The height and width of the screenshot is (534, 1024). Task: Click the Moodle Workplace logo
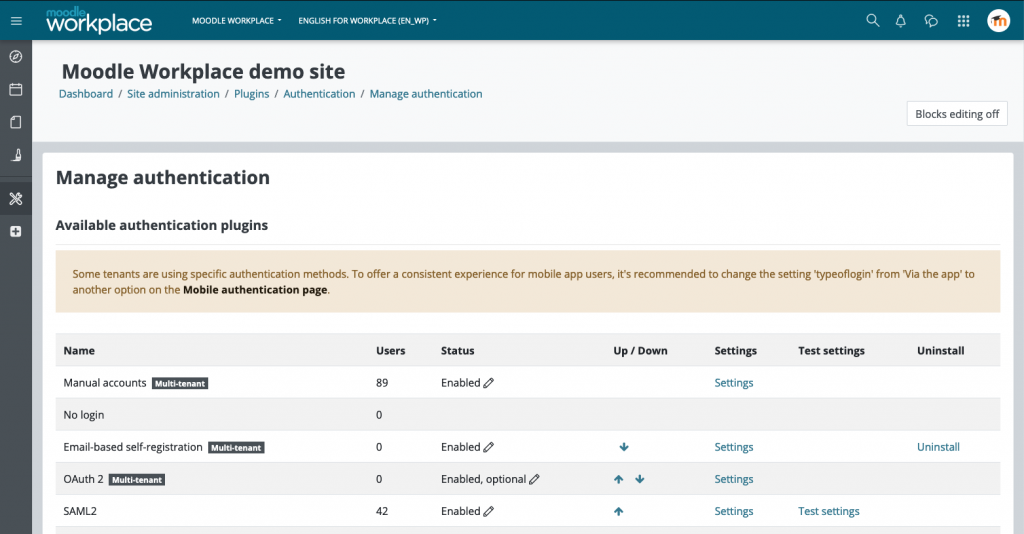pyautogui.click(x=99, y=20)
